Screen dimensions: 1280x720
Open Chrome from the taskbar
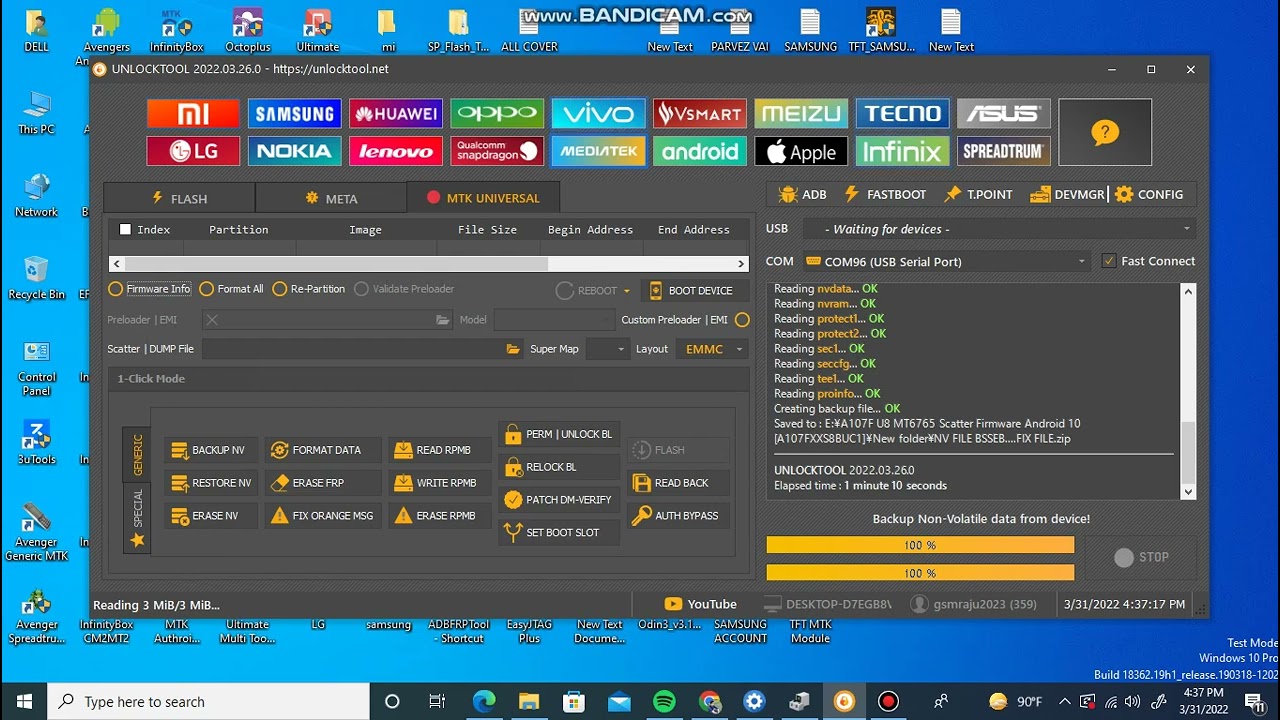[709, 701]
